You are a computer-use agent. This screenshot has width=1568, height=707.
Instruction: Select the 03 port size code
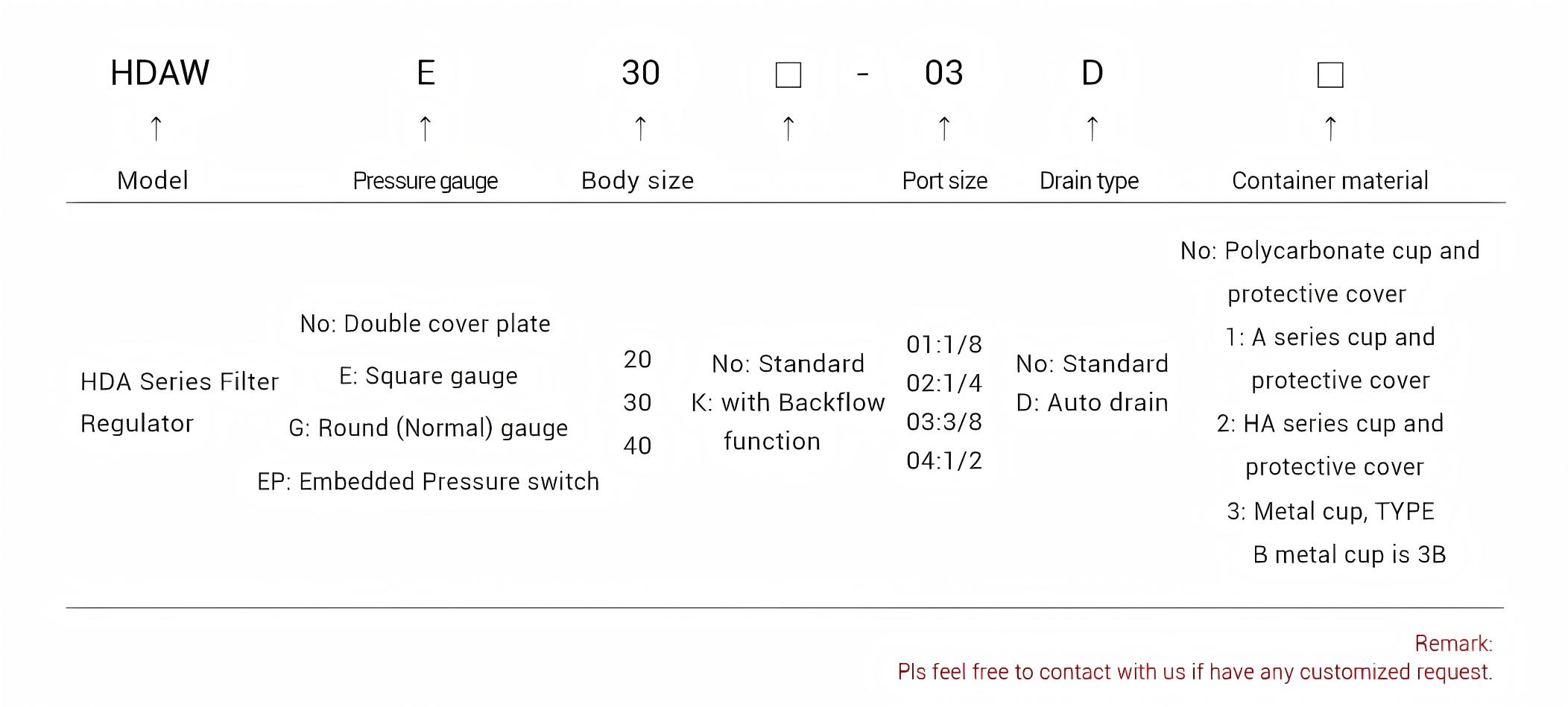(943, 73)
